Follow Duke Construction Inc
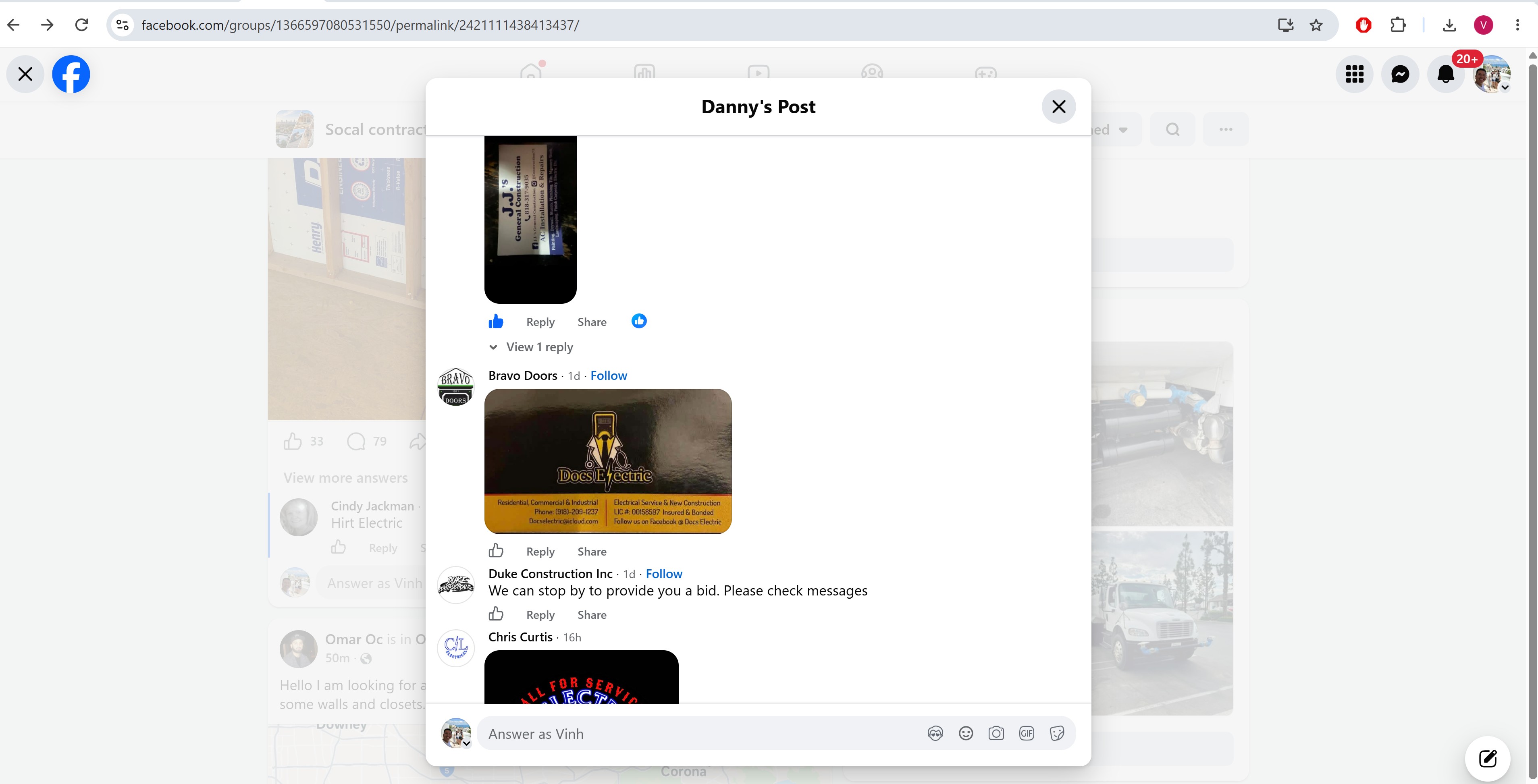Viewport: 1538px width, 784px height. pos(664,573)
